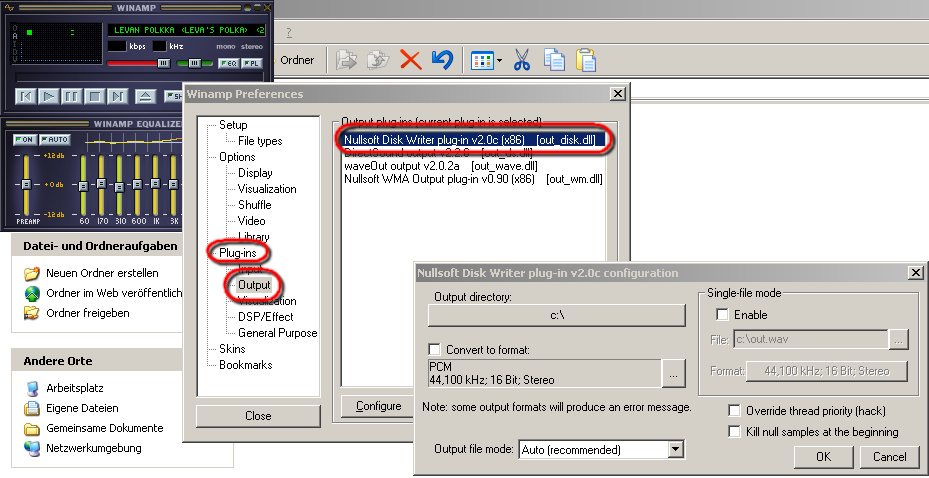Click the blue undo arrow icon
Viewport: 929px width, 478px height.
point(442,60)
